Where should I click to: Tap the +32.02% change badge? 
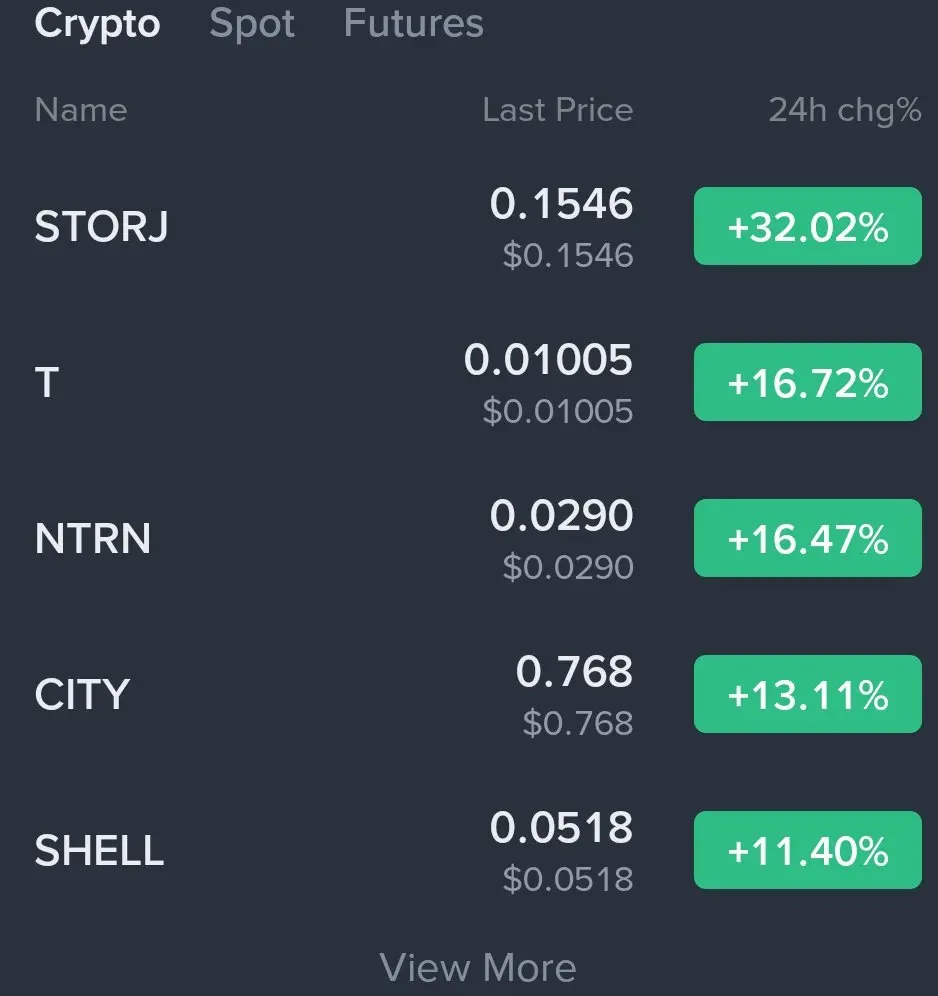click(x=807, y=227)
